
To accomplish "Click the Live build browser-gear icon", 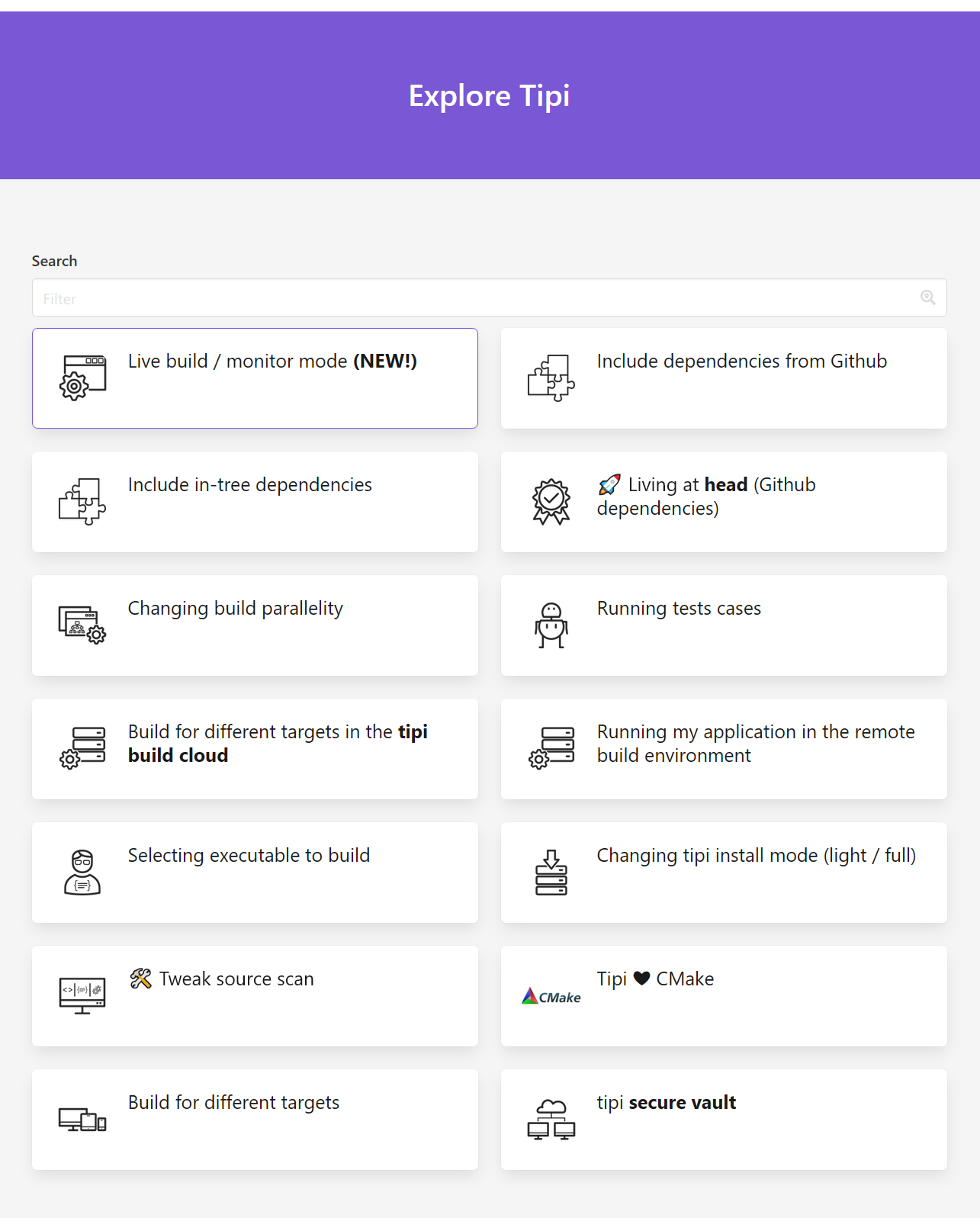I will point(82,378).
